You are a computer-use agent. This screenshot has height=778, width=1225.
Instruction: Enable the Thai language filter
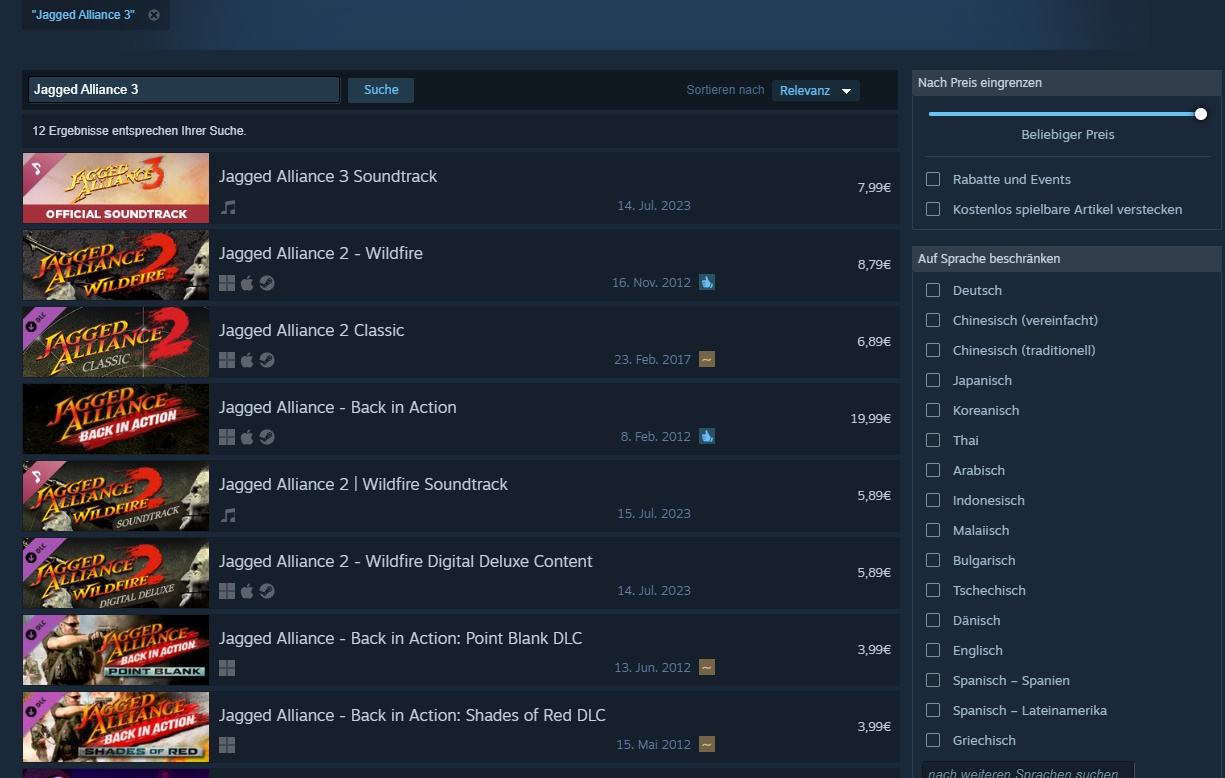click(933, 440)
